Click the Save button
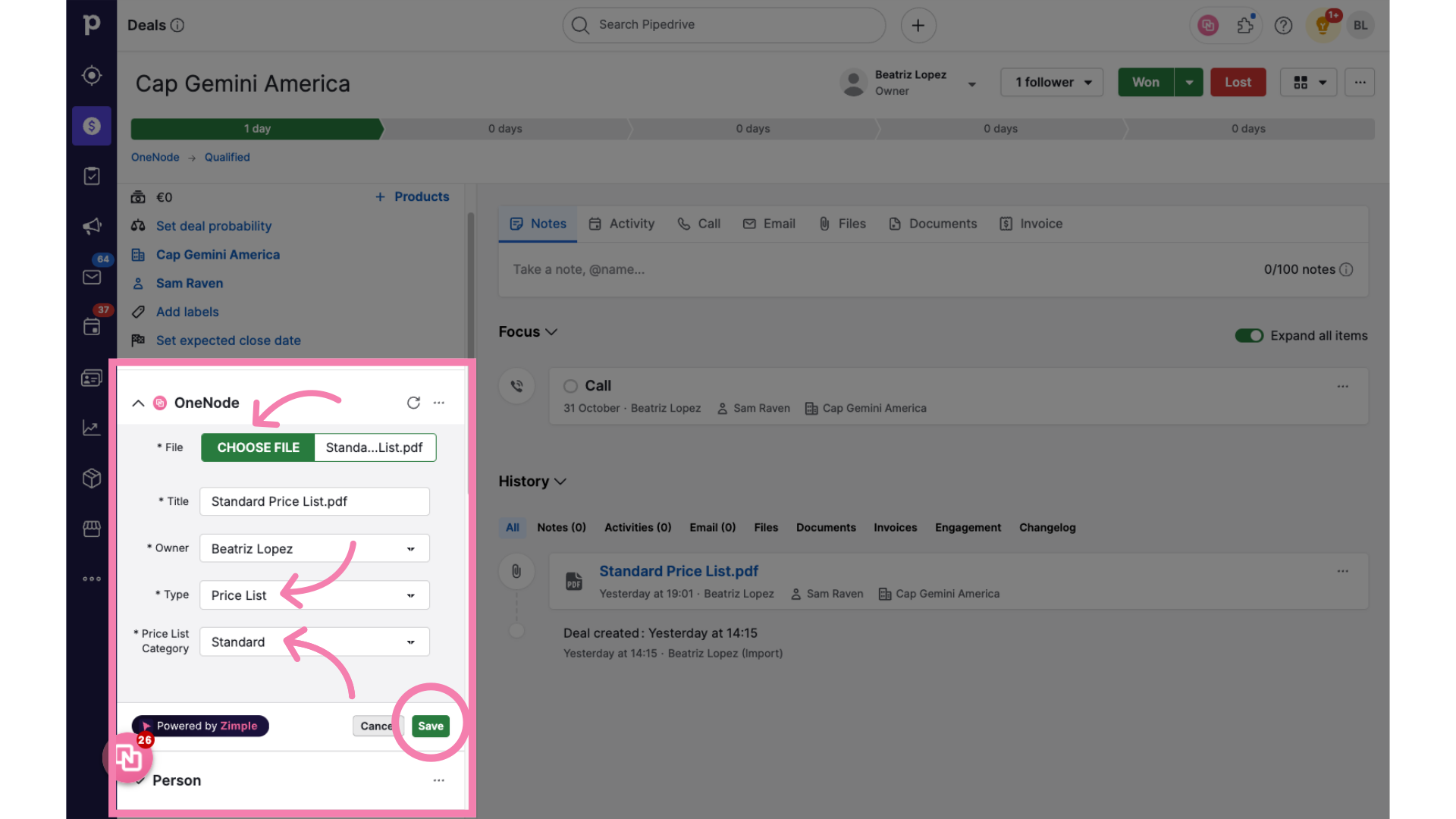The image size is (1456, 819). pos(431,726)
